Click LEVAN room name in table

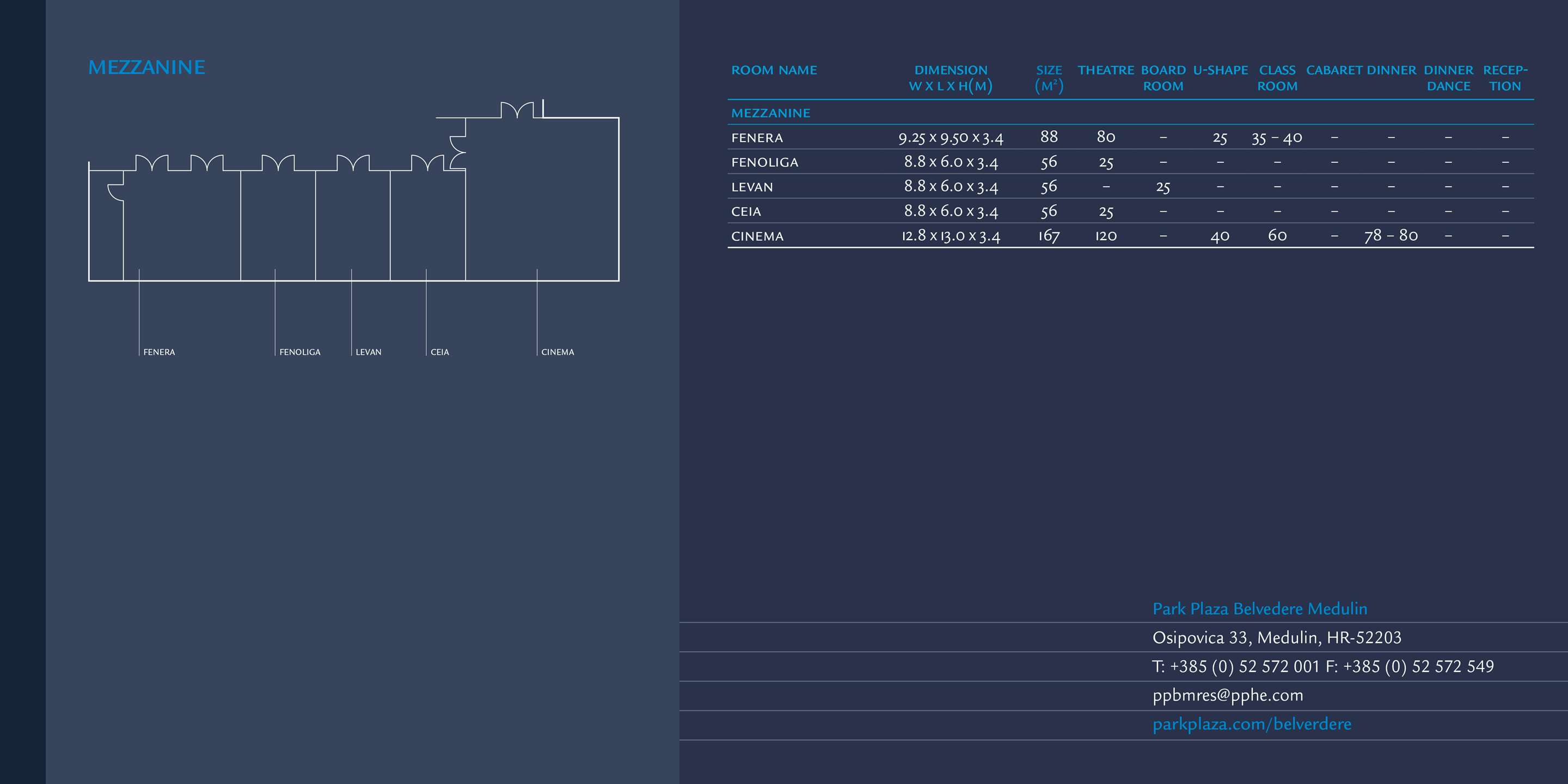click(752, 187)
